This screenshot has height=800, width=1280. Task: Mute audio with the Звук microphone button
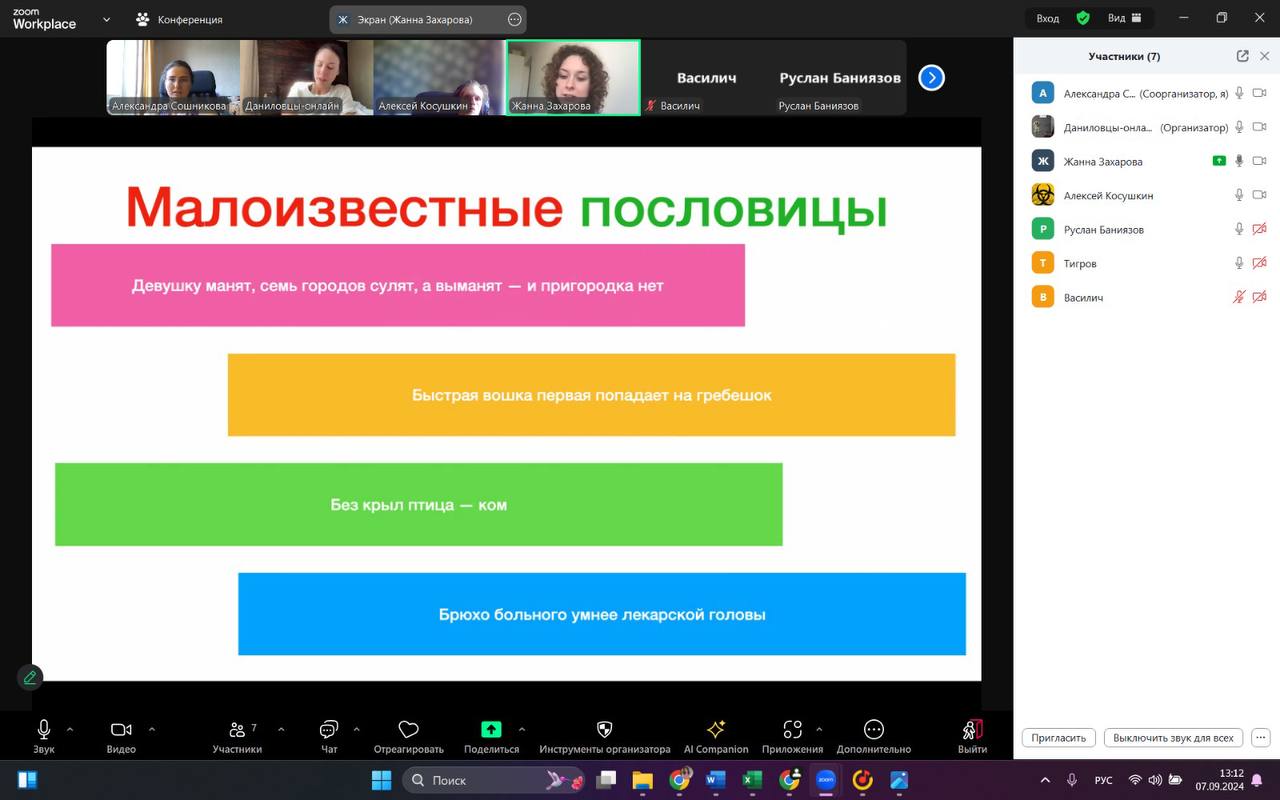44,736
